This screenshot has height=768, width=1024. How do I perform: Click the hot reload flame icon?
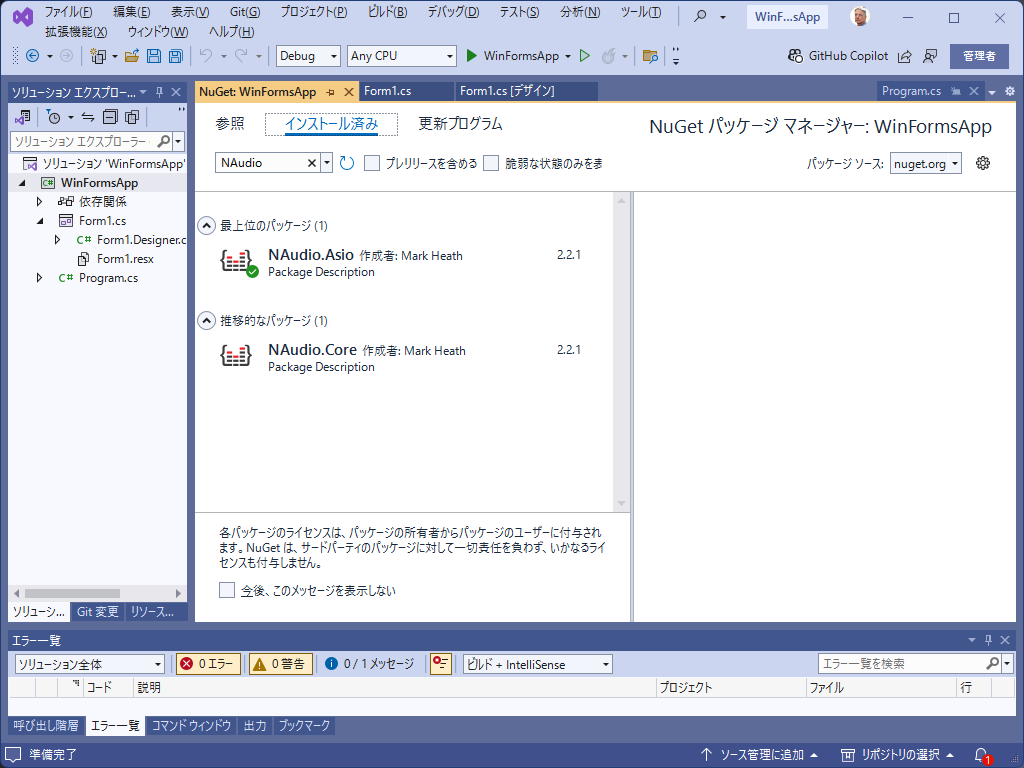608,56
